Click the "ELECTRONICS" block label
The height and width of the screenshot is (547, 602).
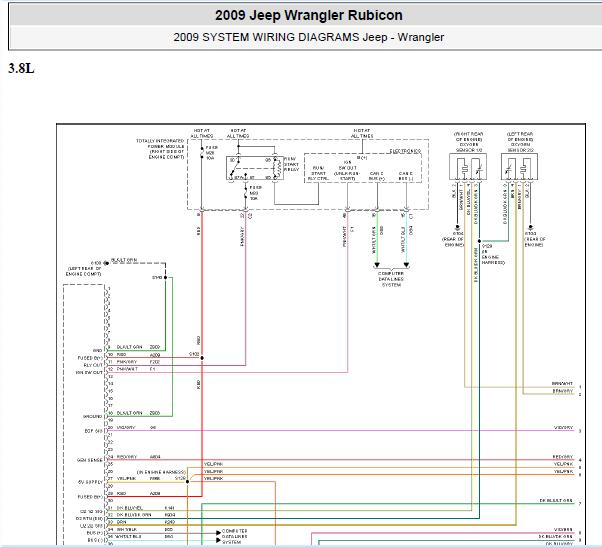point(405,151)
